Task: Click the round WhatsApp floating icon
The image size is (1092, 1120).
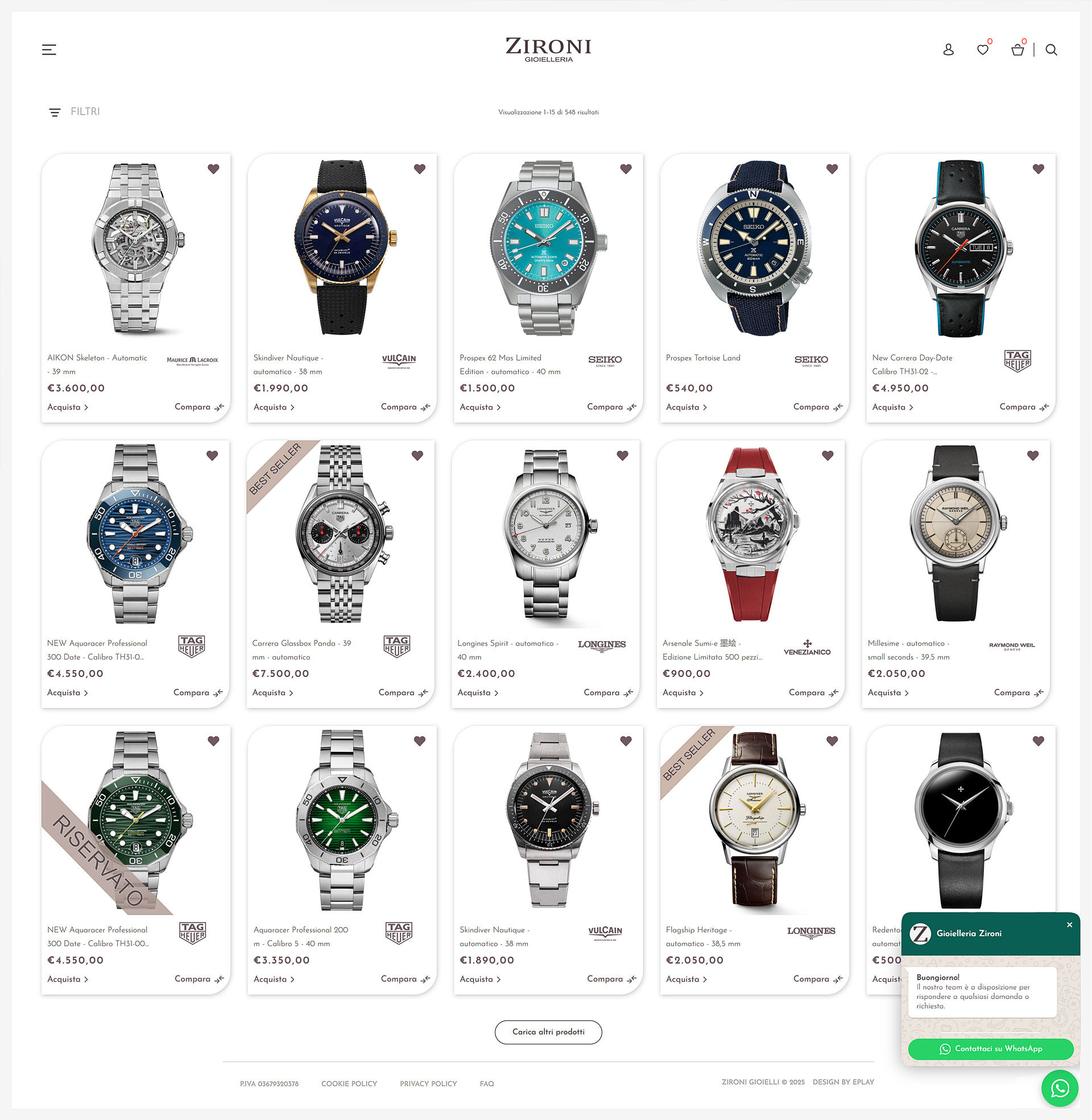Action: tap(1060, 1088)
